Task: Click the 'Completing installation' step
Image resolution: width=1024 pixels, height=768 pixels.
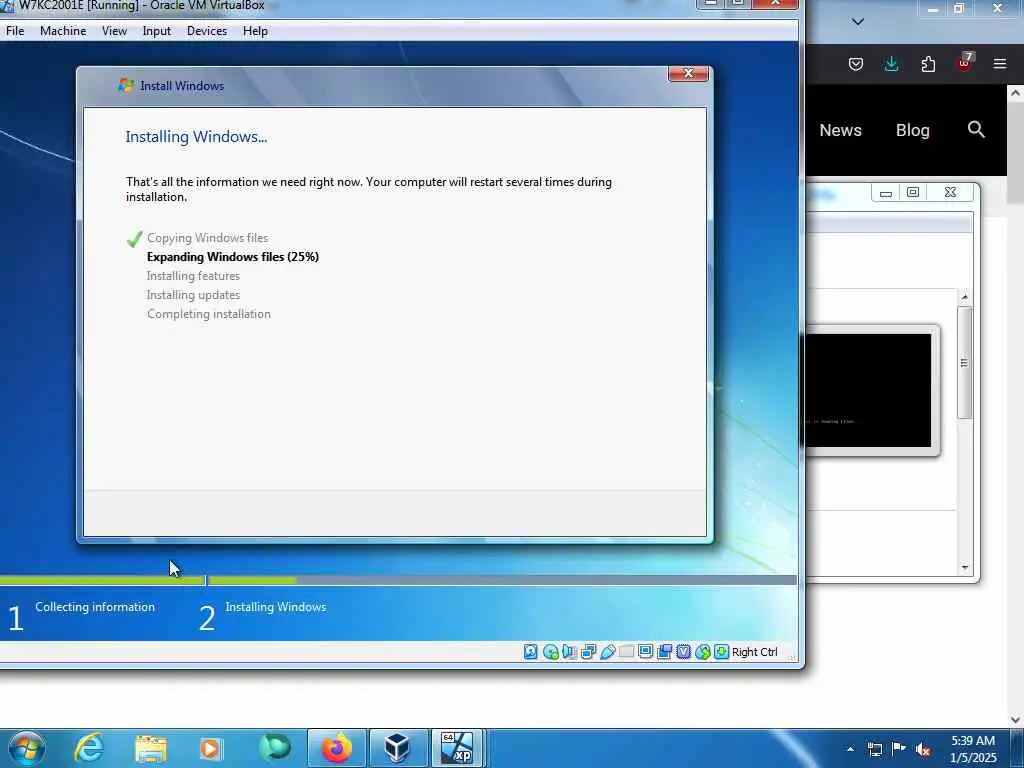Action: pyautogui.click(x=208, y=313)
